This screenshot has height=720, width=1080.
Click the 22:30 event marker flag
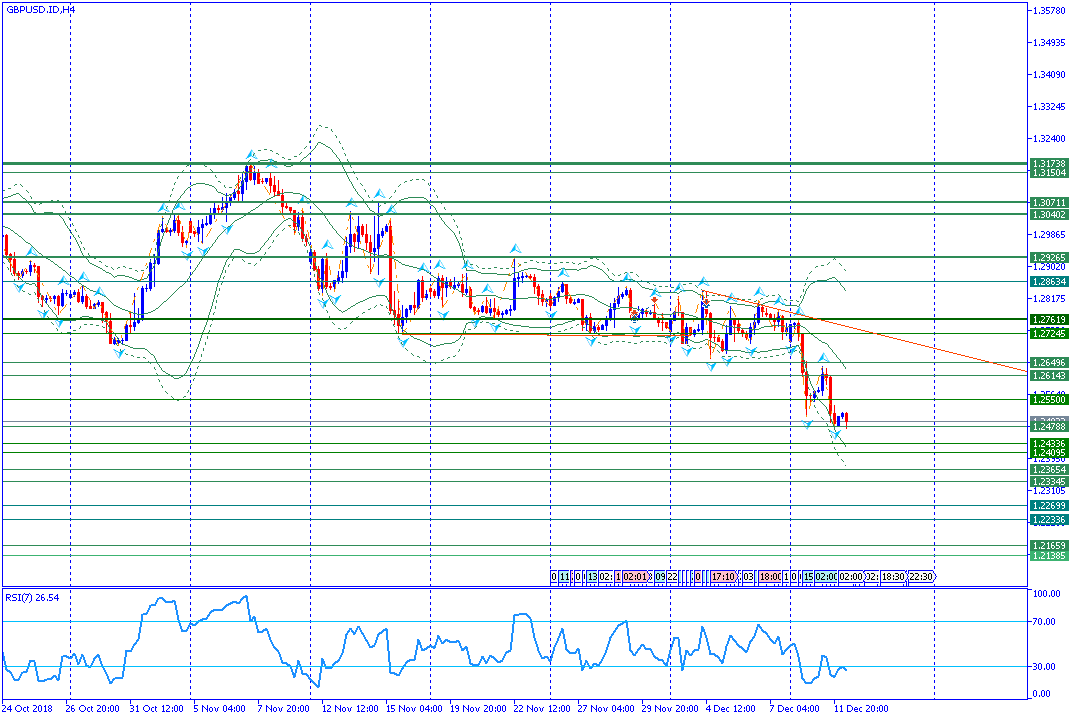tap(919, 577)
